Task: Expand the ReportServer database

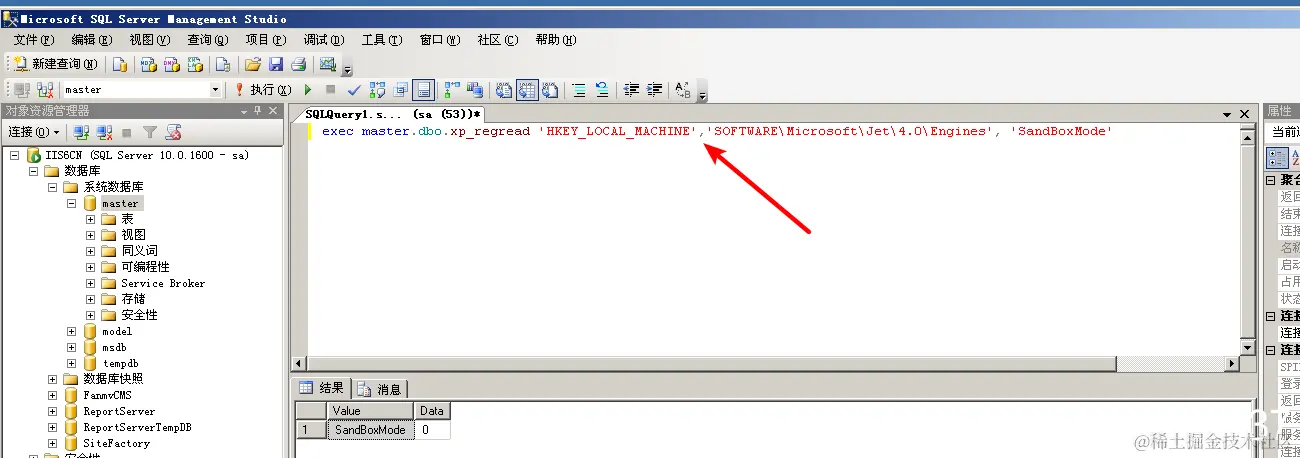Action: 53,411
